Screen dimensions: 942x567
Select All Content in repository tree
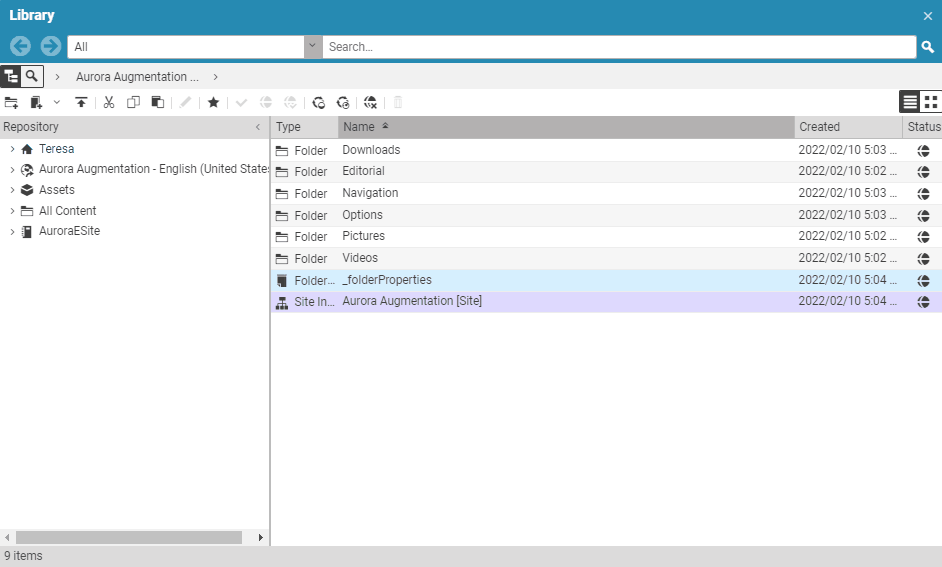tap(67, 211)
